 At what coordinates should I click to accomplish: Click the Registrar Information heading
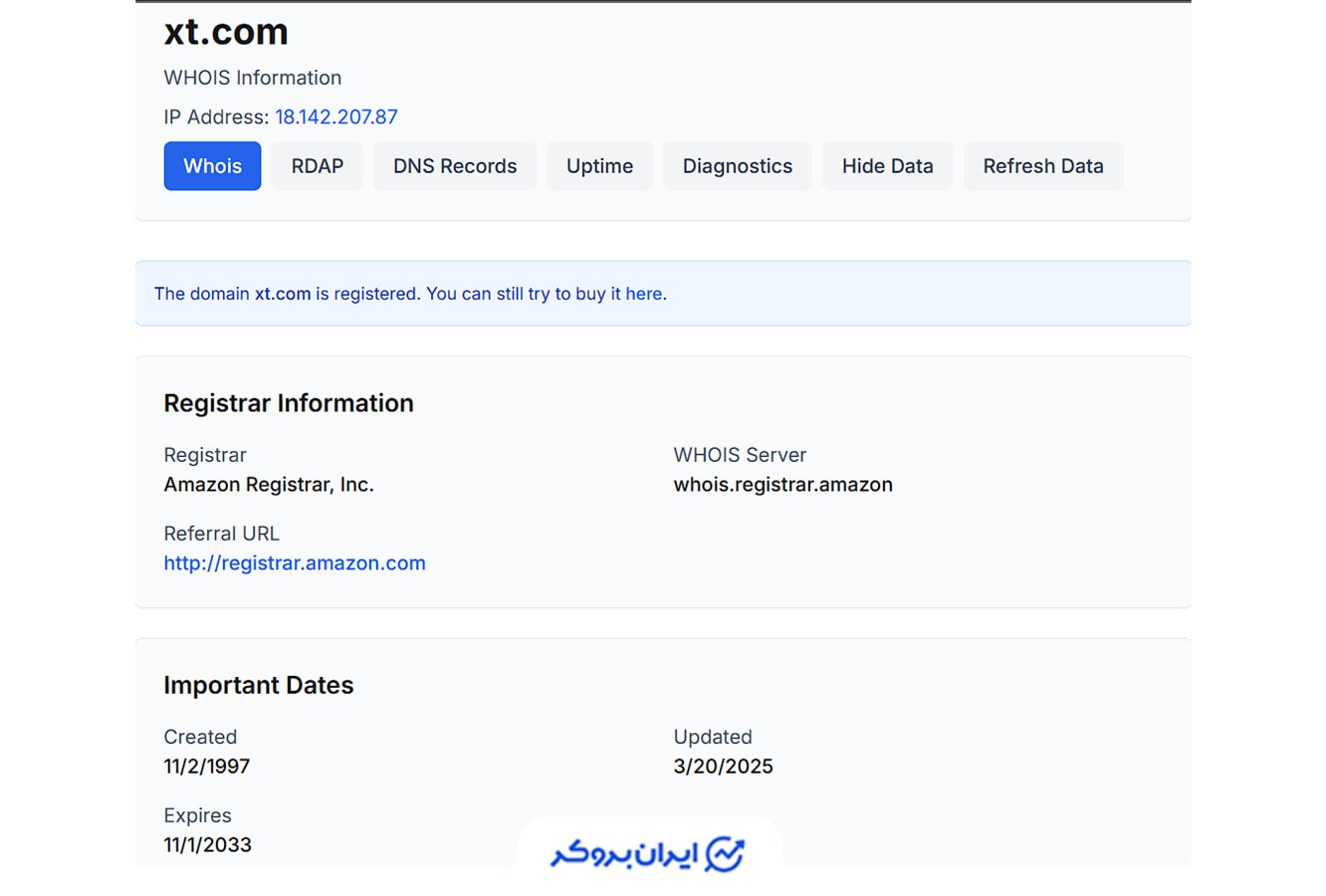pos(288,403)
